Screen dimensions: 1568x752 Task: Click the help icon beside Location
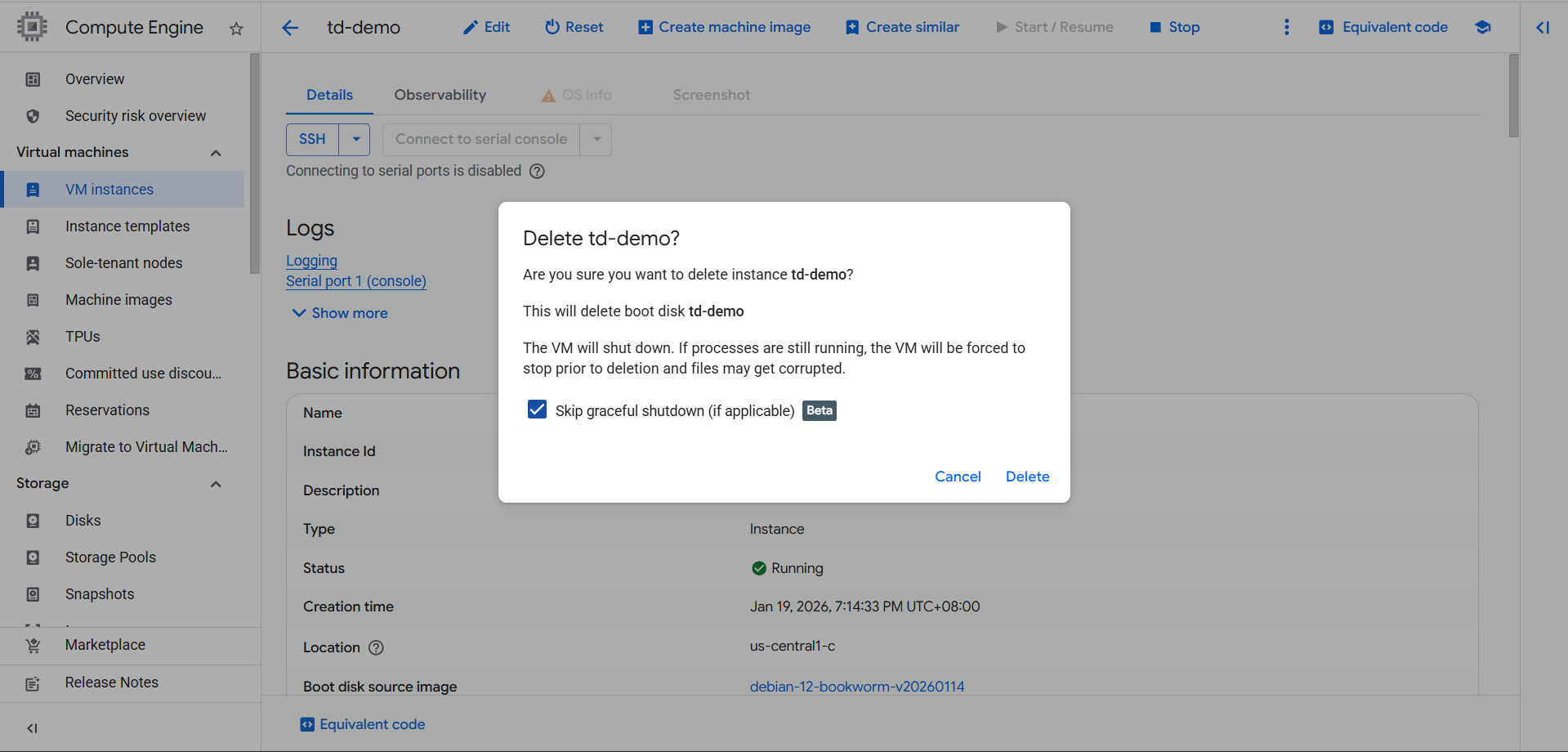(x=376, y=647)
